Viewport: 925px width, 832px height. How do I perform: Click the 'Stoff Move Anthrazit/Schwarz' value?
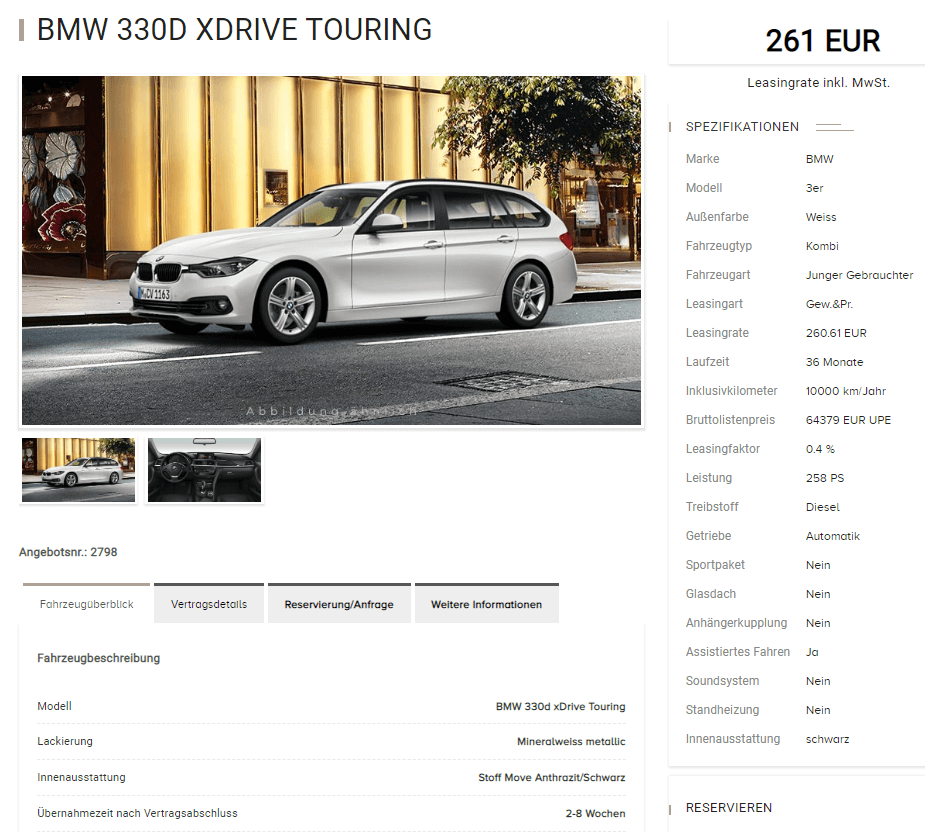tap(552, 777)
